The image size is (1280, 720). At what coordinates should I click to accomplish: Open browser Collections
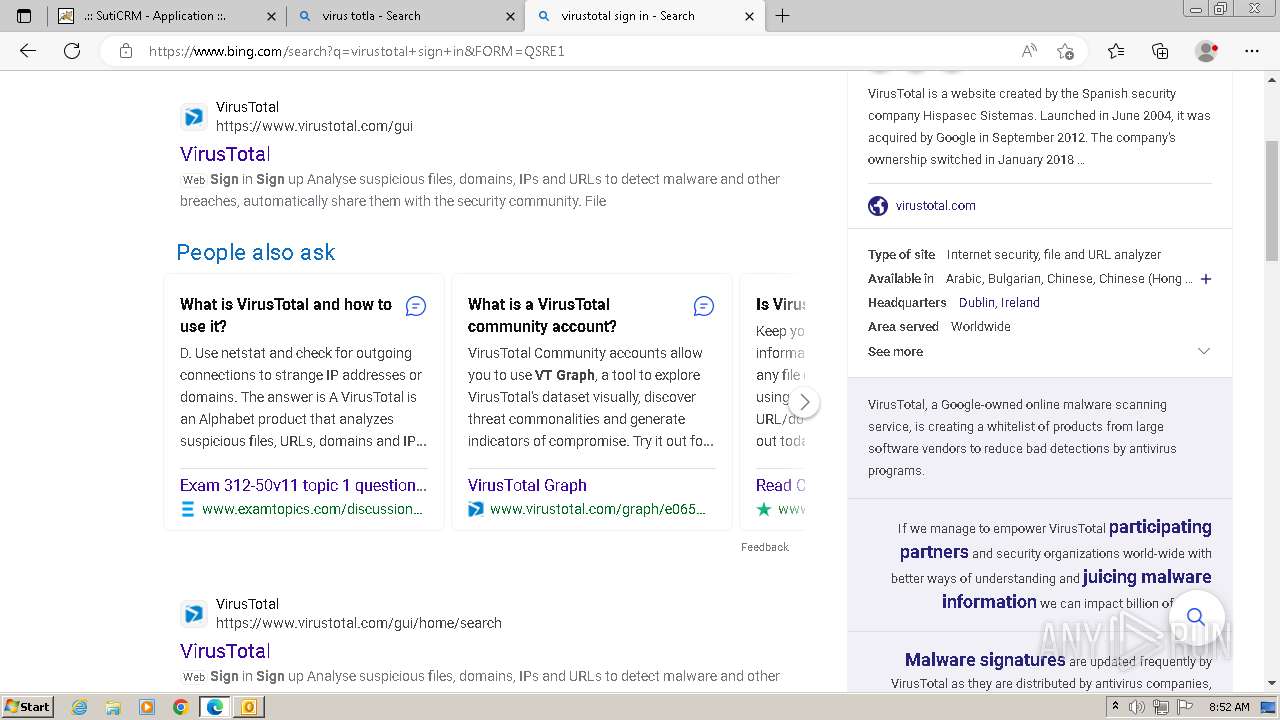pyautogui.click(x=1160, y=51)
